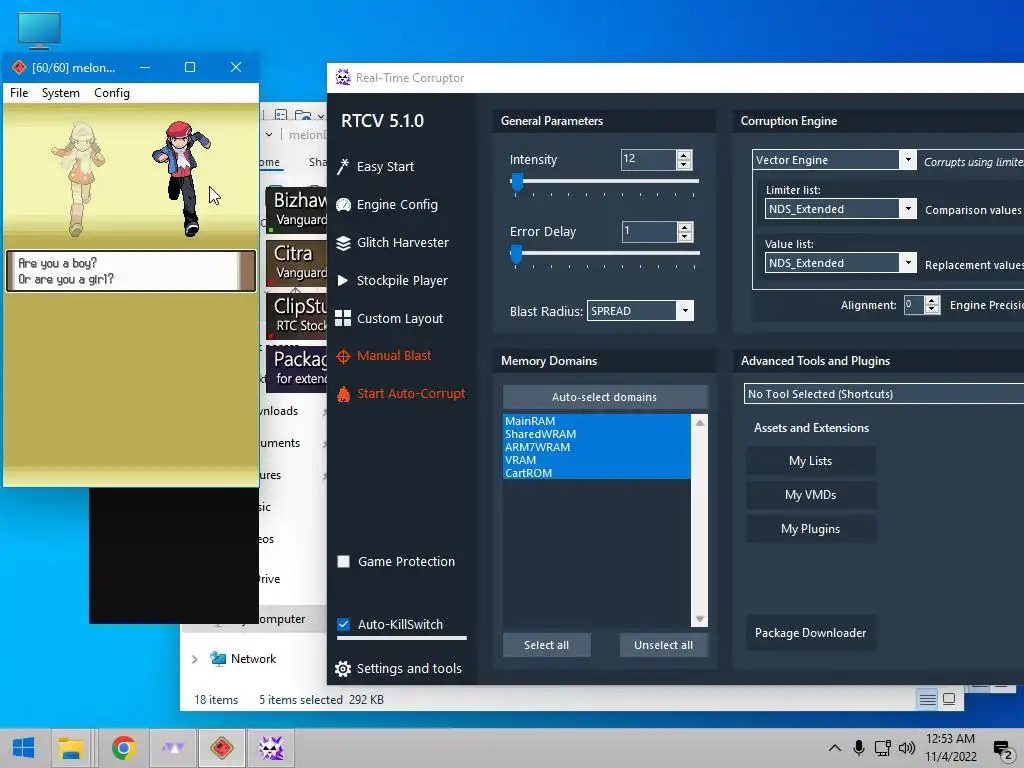Select CartROM memory domain
Screen dimensions: 1024x768
point(596,473)
